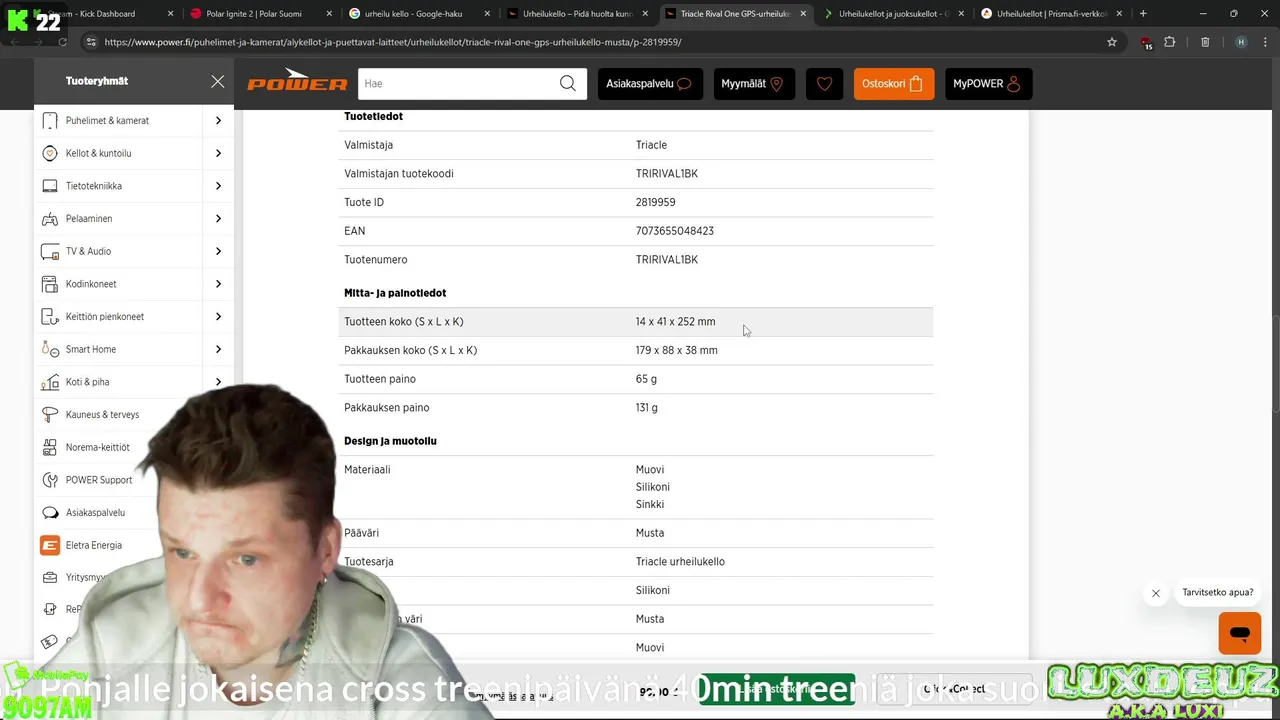Expand Kellot & kuntoilu chevron
Screen dimensions: 1280x720
218,154
